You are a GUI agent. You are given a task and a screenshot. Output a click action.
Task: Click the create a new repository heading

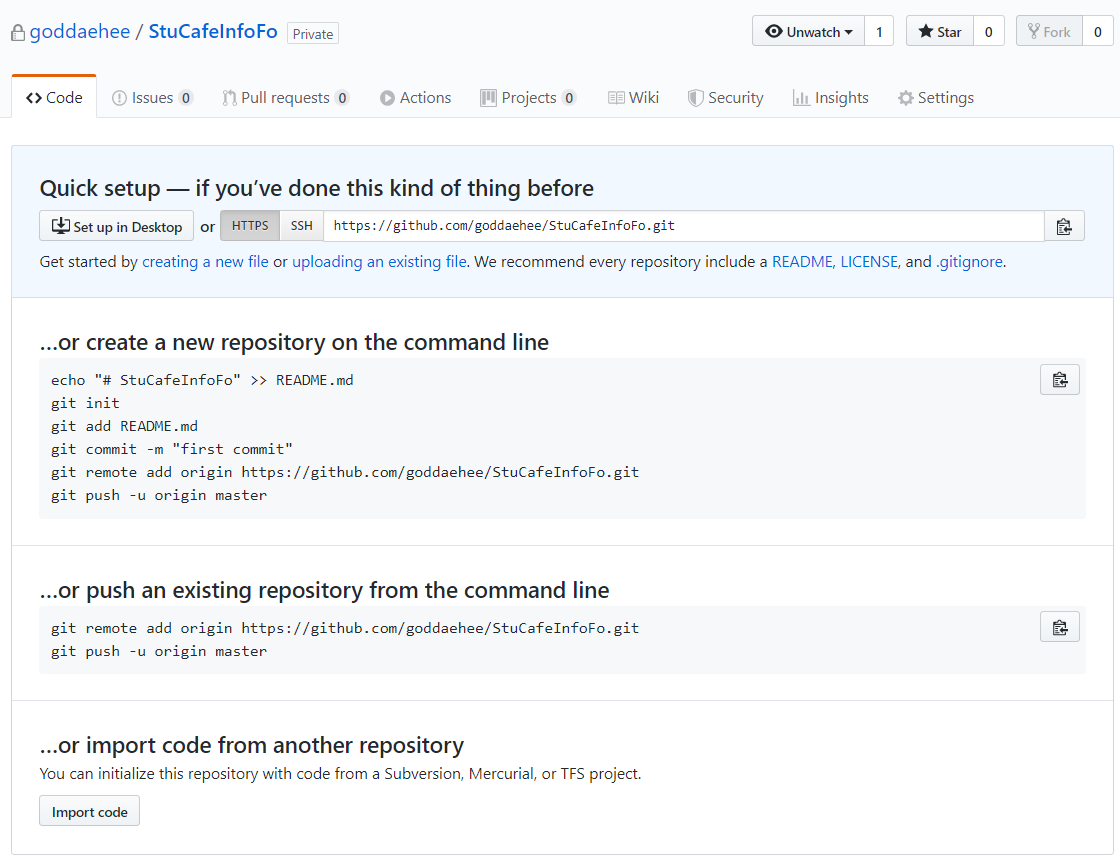coord(294,343)
